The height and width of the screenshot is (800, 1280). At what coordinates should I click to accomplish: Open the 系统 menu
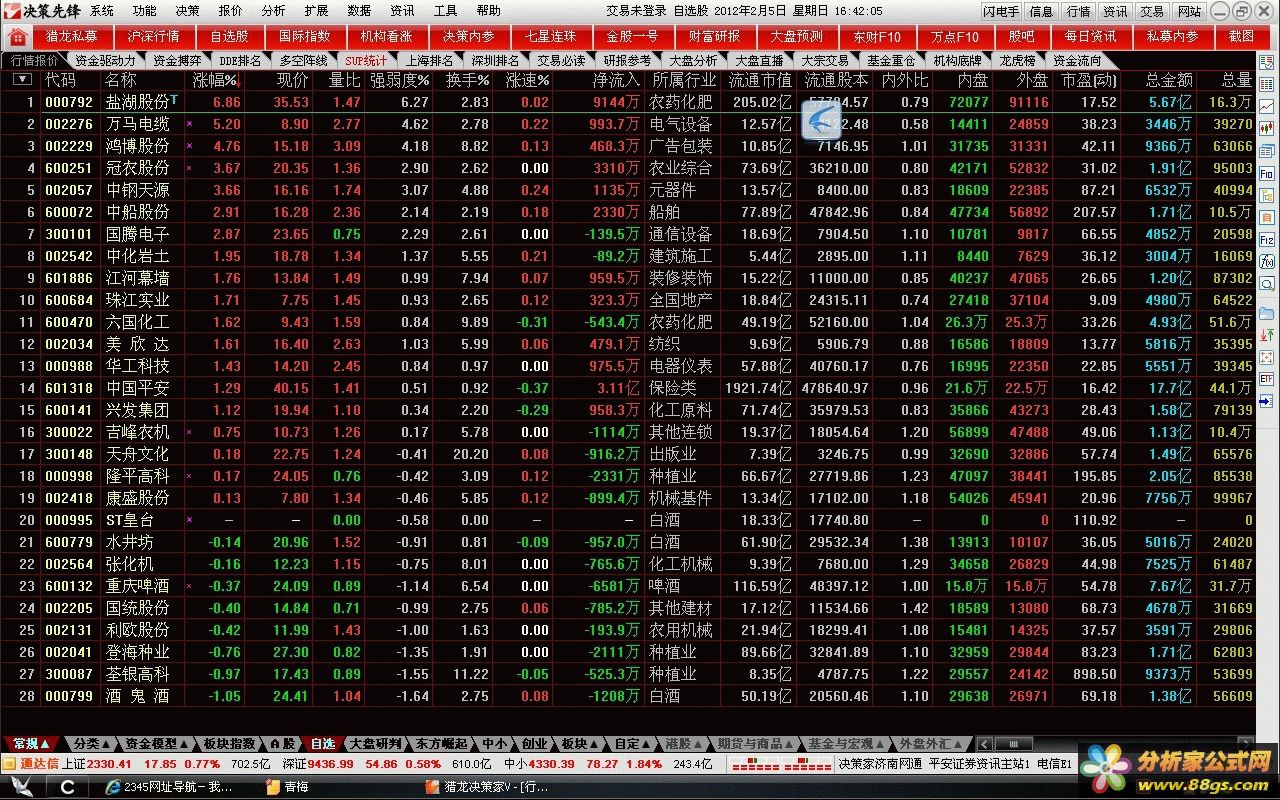coord(102,11)
